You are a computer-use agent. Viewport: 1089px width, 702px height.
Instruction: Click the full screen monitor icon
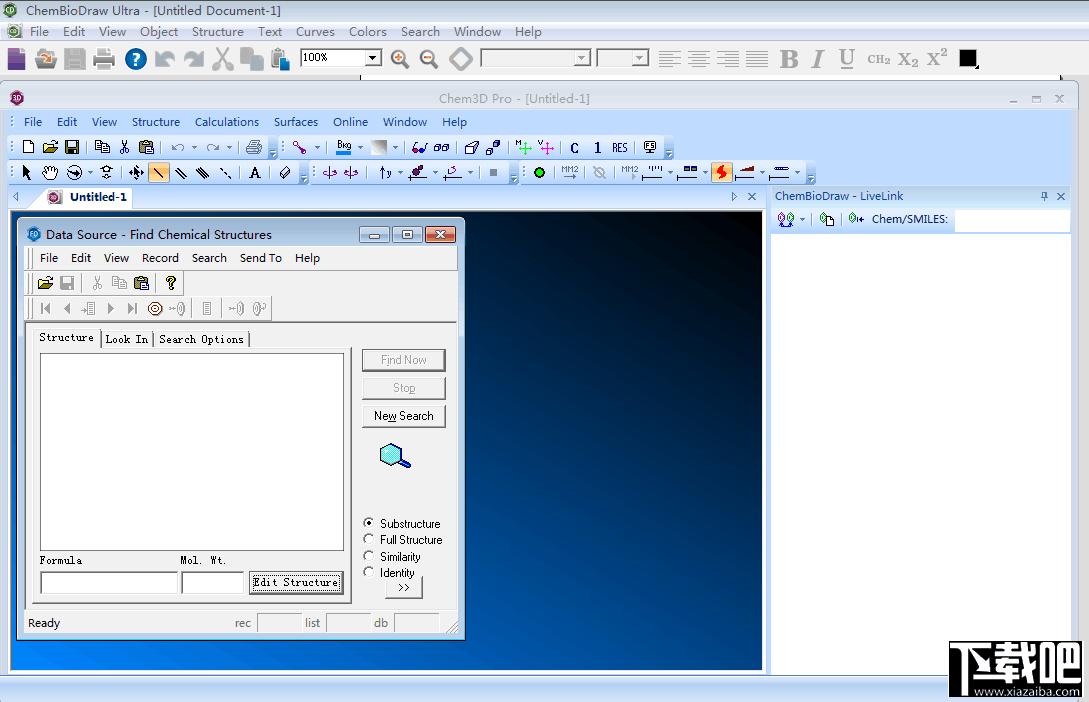(x=650, y=147)
